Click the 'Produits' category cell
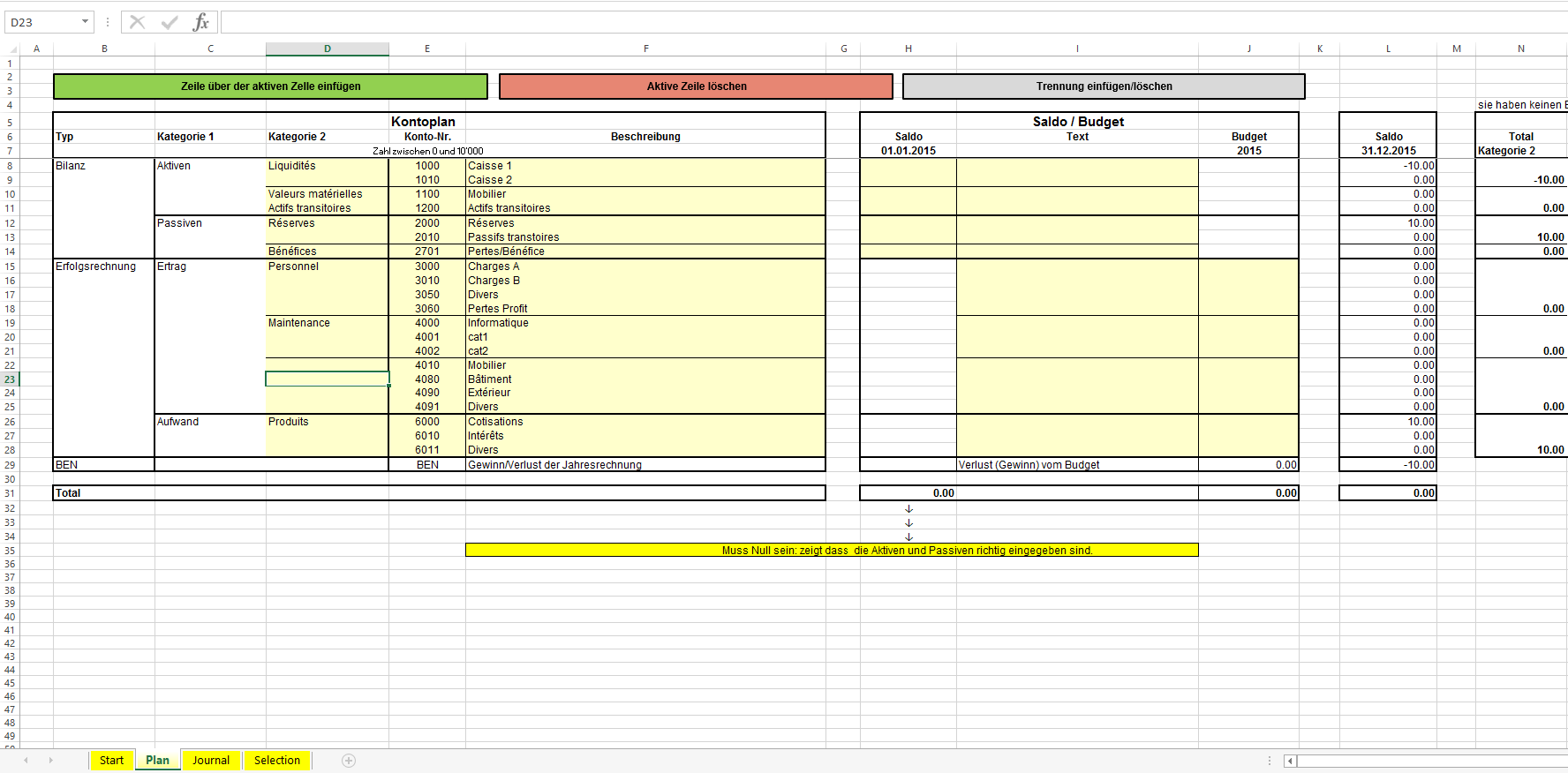The image size is (1568, 773). 328,422
